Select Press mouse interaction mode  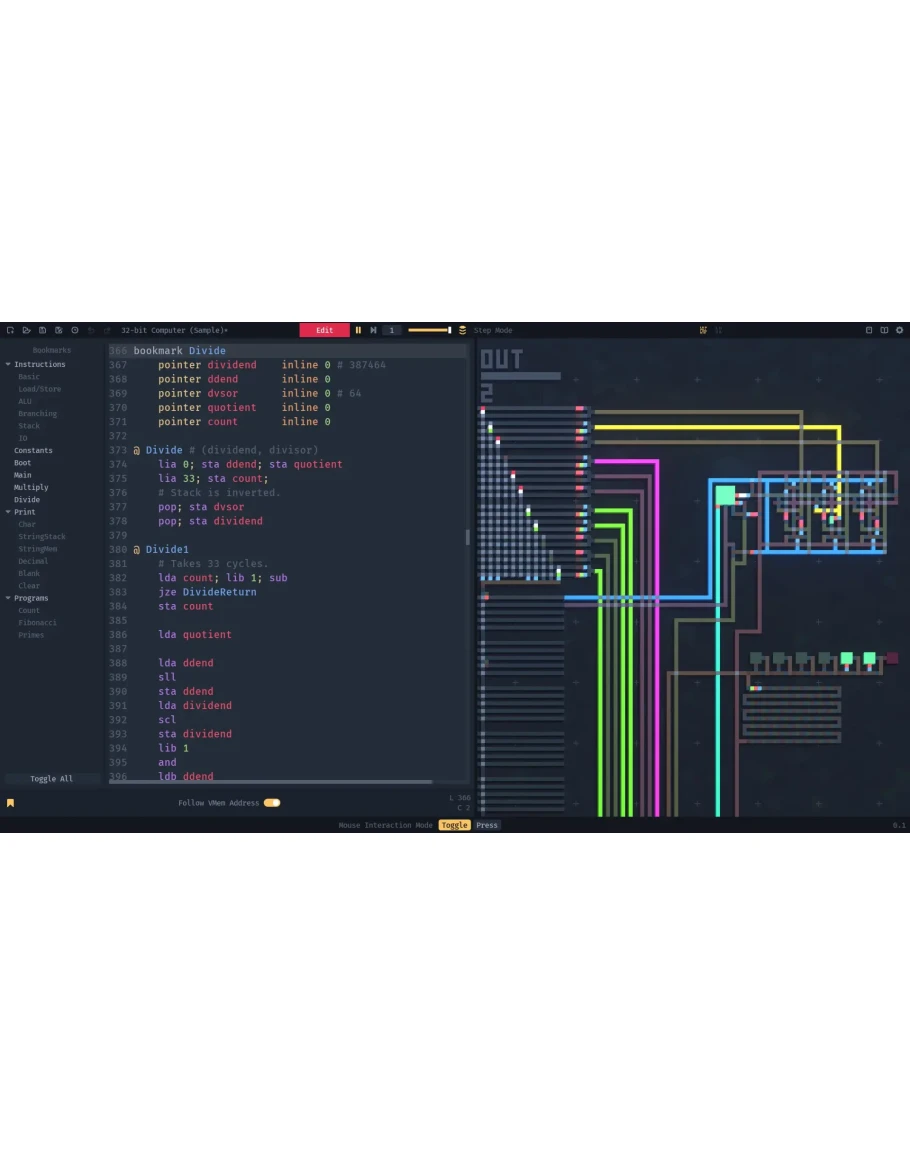pos(487,825)
